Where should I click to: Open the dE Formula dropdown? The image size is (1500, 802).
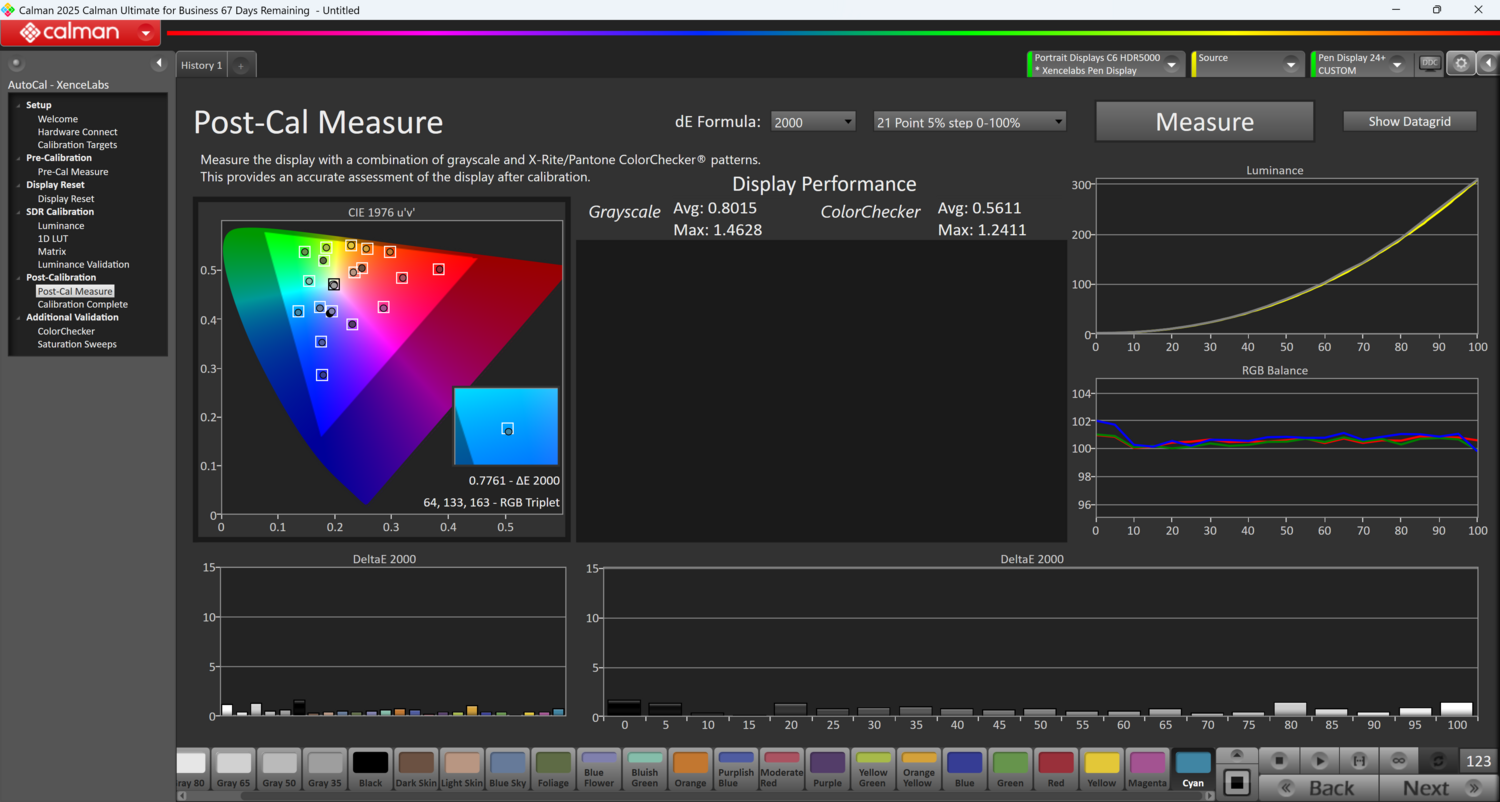click(813, 122)
